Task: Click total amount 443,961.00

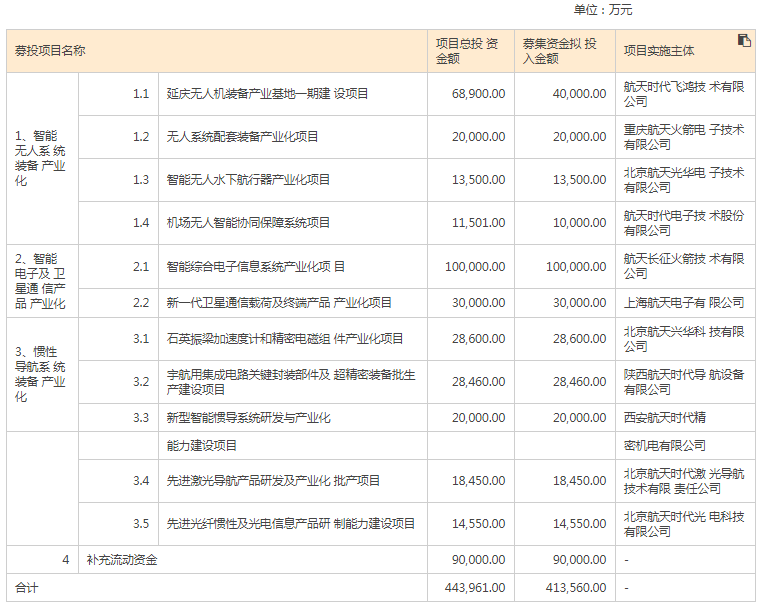Action: pos(475,588)
